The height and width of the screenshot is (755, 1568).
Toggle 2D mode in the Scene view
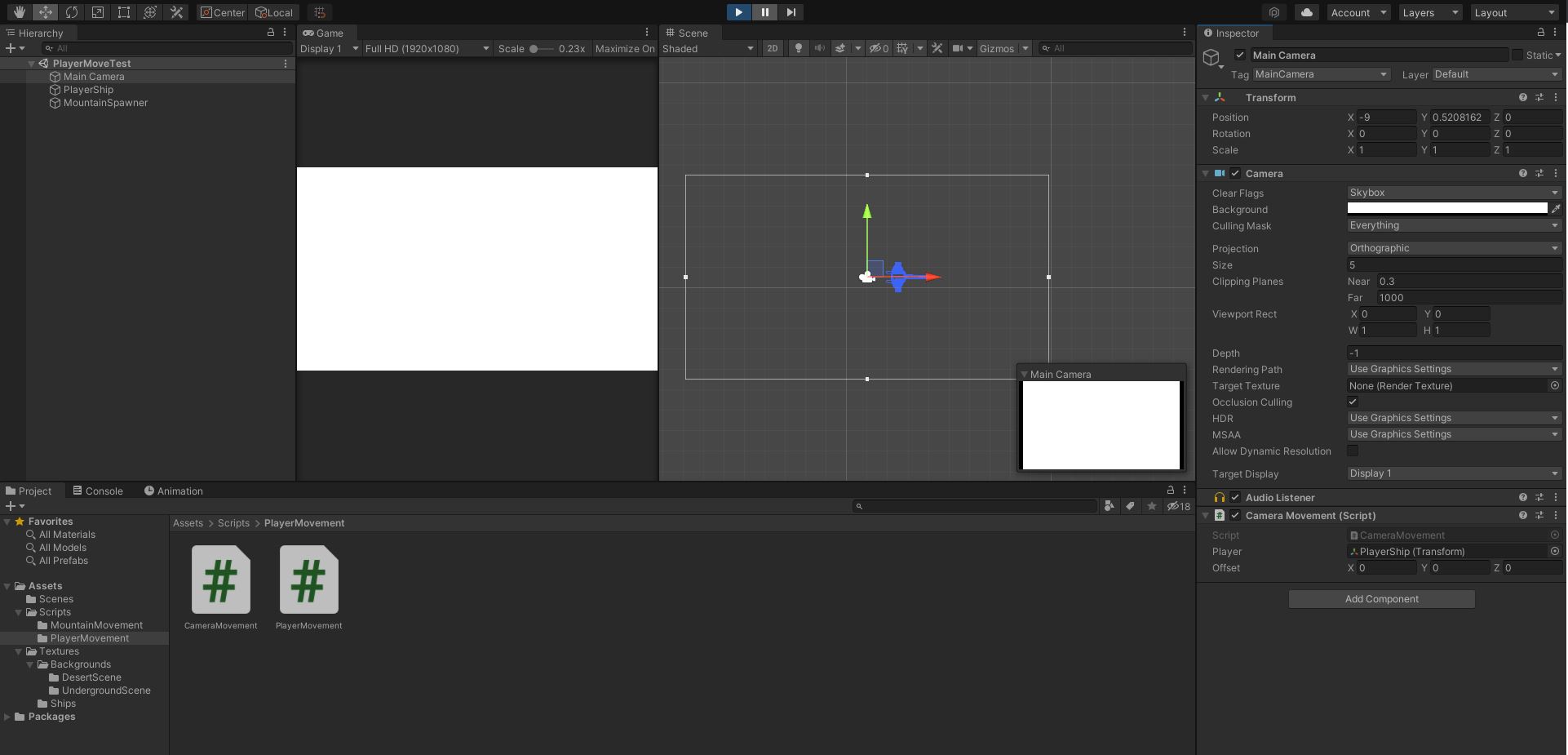[x=772, y=48]
